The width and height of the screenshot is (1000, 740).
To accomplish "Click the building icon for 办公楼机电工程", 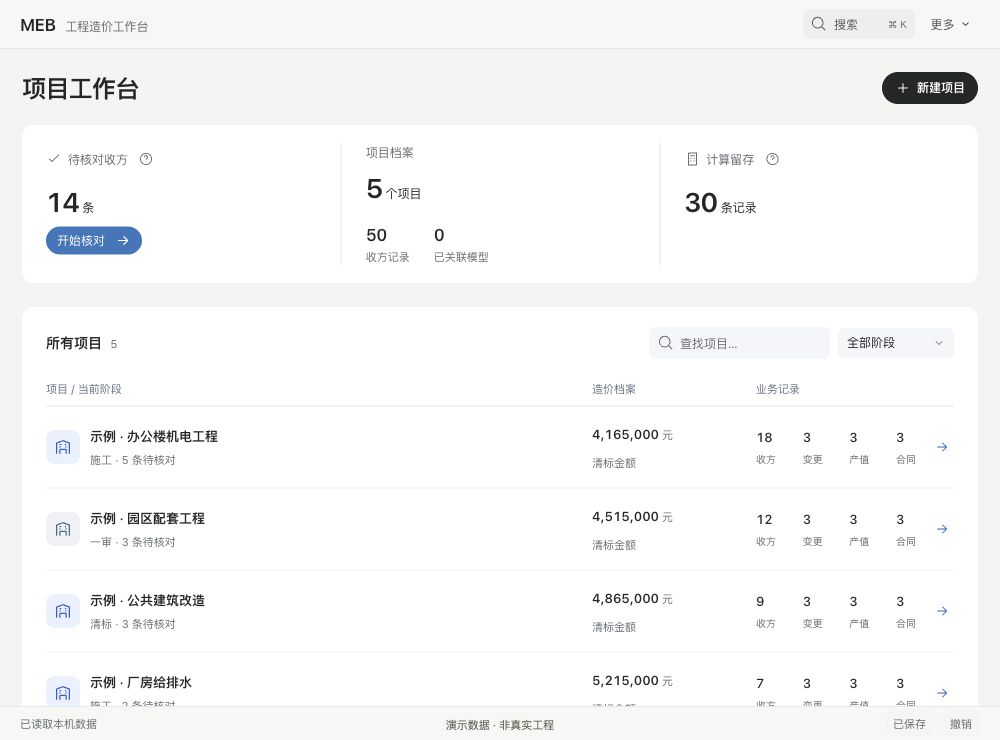I will pos(63,447).
